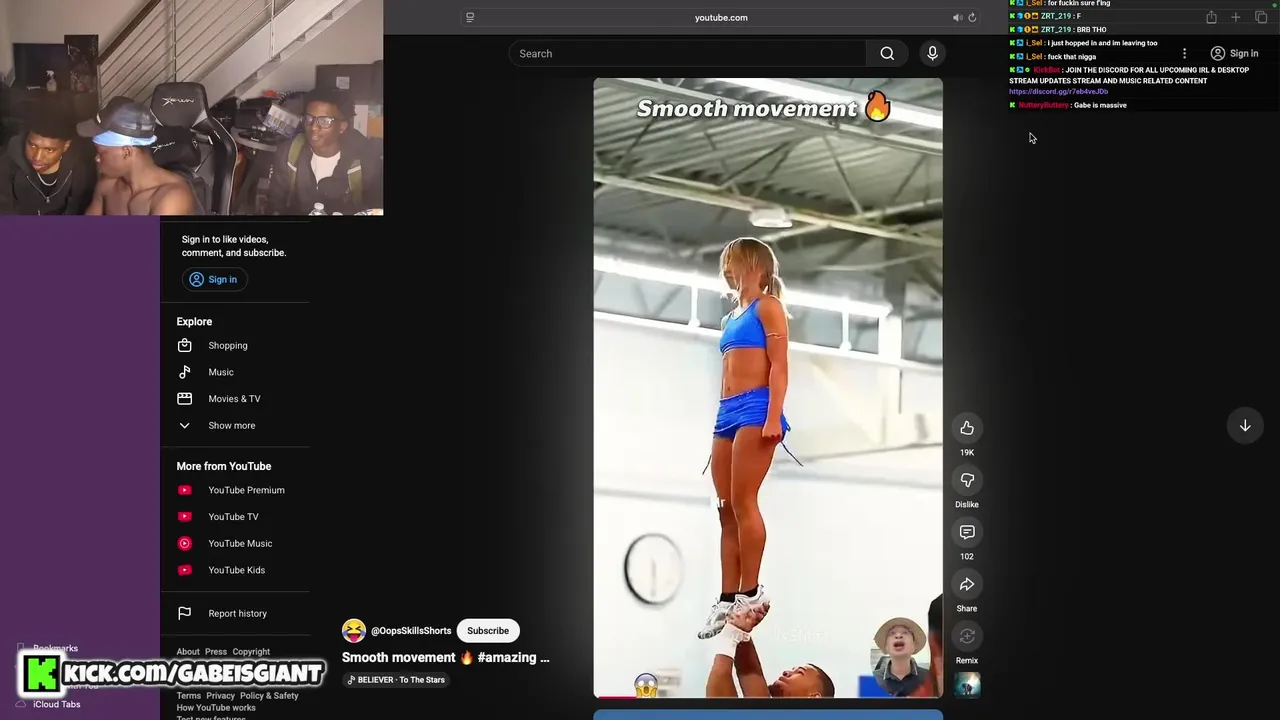Image resolution: width=1280 pixels, height=720 pixels.
Task: Click the OopsSkillsShorts laughing emoji avatar
Action: [x=353, y=631]
